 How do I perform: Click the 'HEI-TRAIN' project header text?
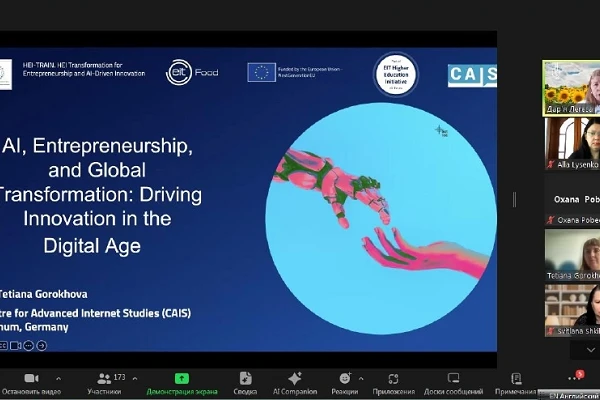(84, 69)
